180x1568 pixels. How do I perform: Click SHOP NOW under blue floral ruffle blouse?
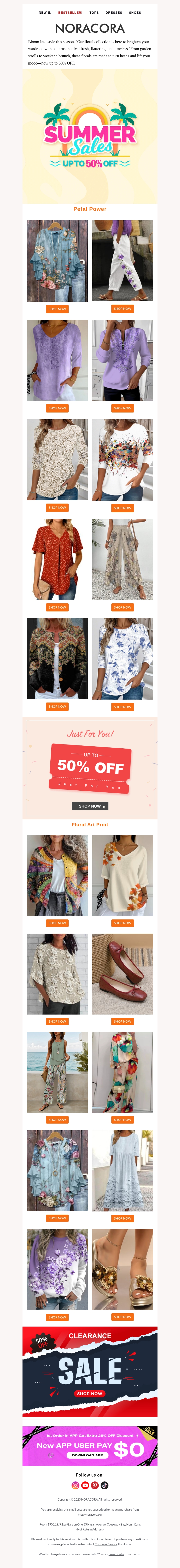(57, 309)
